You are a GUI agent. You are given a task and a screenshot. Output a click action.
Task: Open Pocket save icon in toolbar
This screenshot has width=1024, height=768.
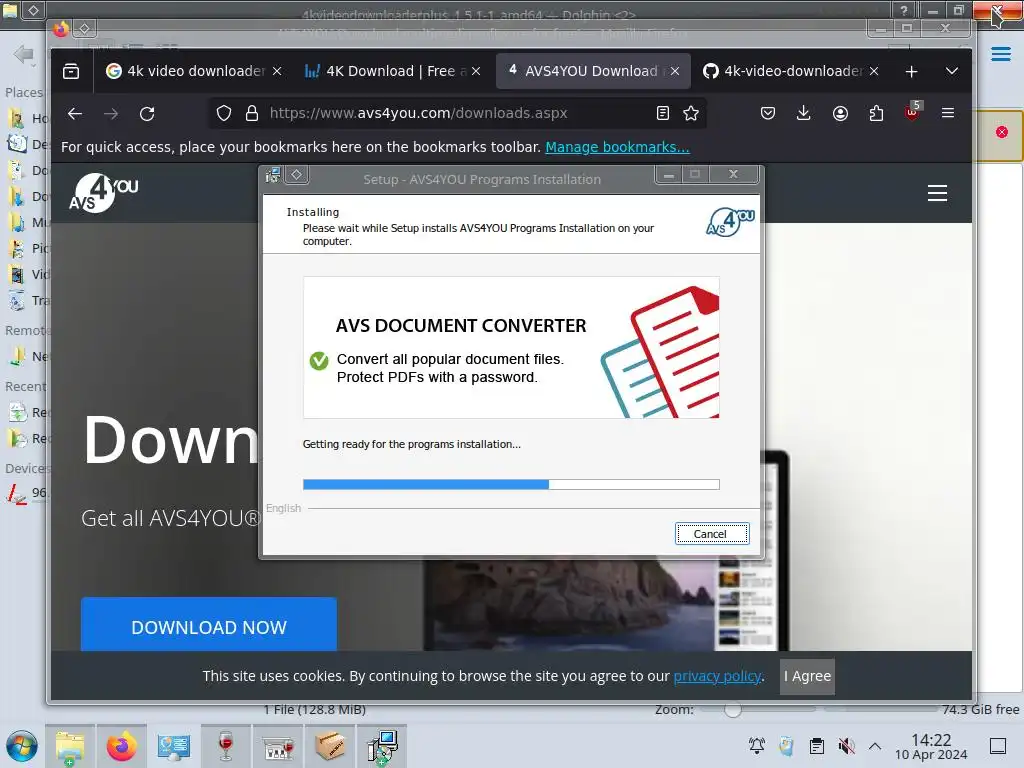(768, 113)
